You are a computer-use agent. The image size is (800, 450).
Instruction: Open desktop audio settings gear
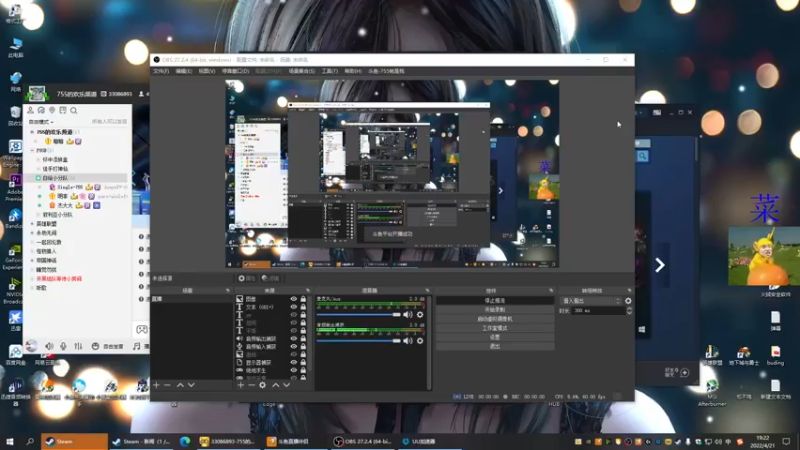coord(420,340)
